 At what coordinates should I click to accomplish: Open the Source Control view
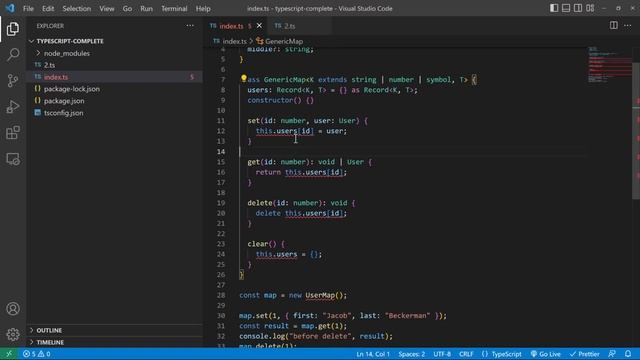point(13,80)
